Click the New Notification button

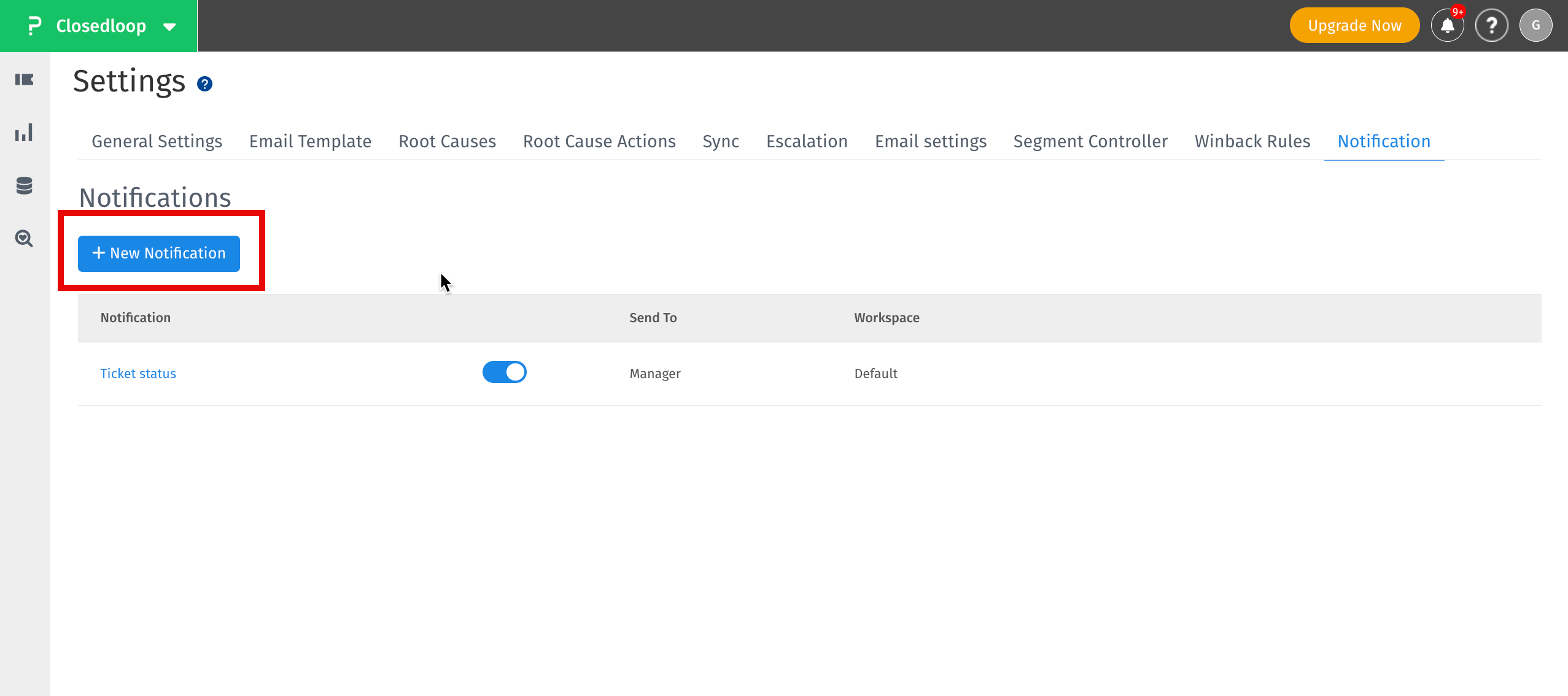(x=158, y=253)
